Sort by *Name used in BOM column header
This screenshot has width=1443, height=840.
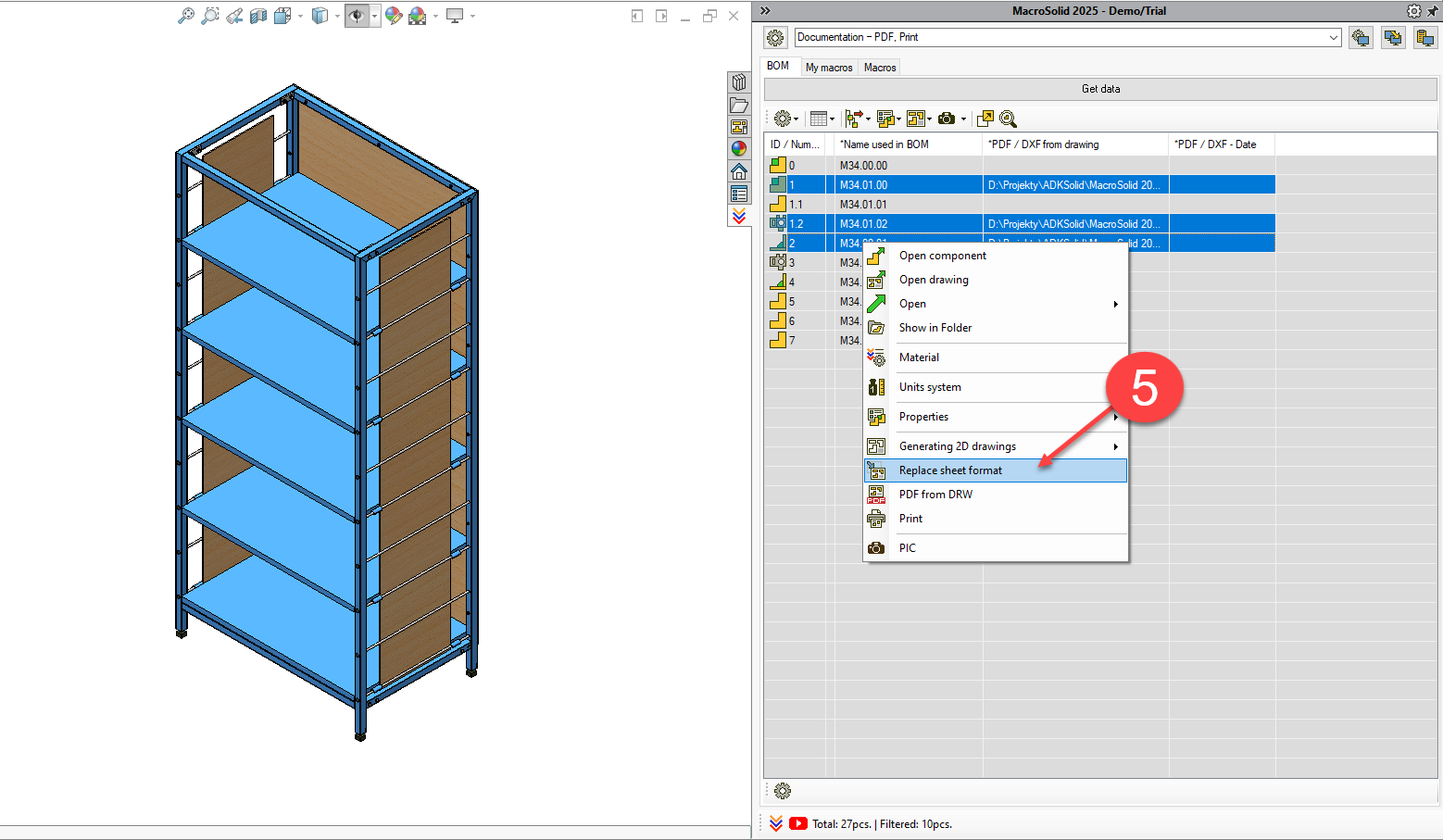[x=908, y=144]
